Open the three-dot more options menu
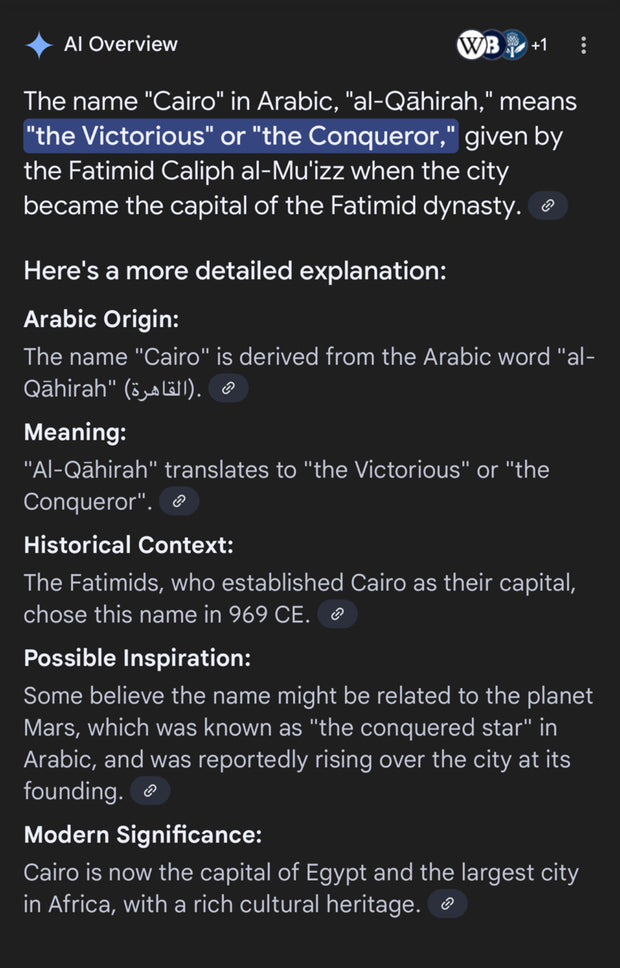The width and height of the screenshot is (620, 968). pyautogui.click(x=584, y=45)
